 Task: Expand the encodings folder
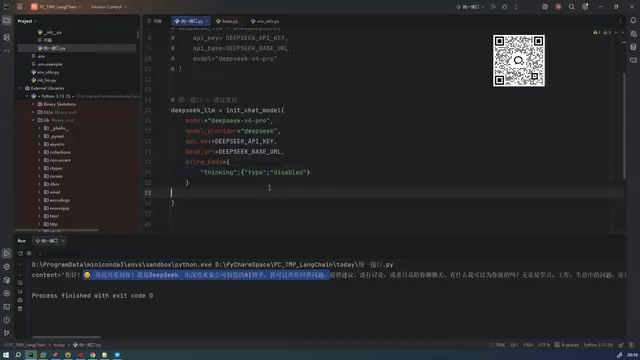(x=40, y=200)
